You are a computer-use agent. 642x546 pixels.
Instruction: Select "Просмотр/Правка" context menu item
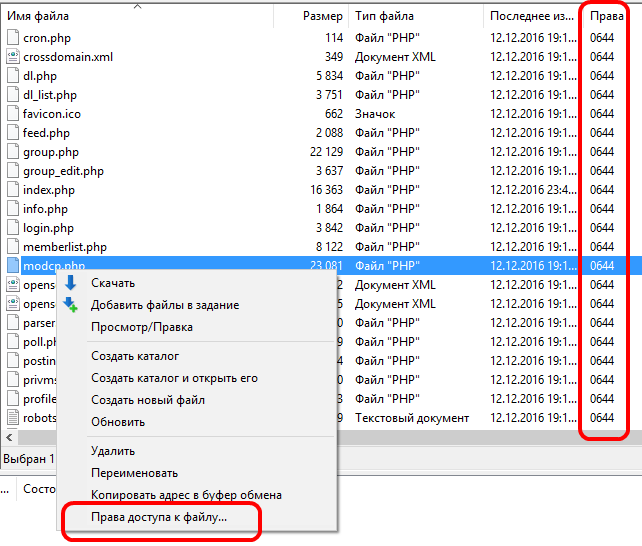coord(141,327)
